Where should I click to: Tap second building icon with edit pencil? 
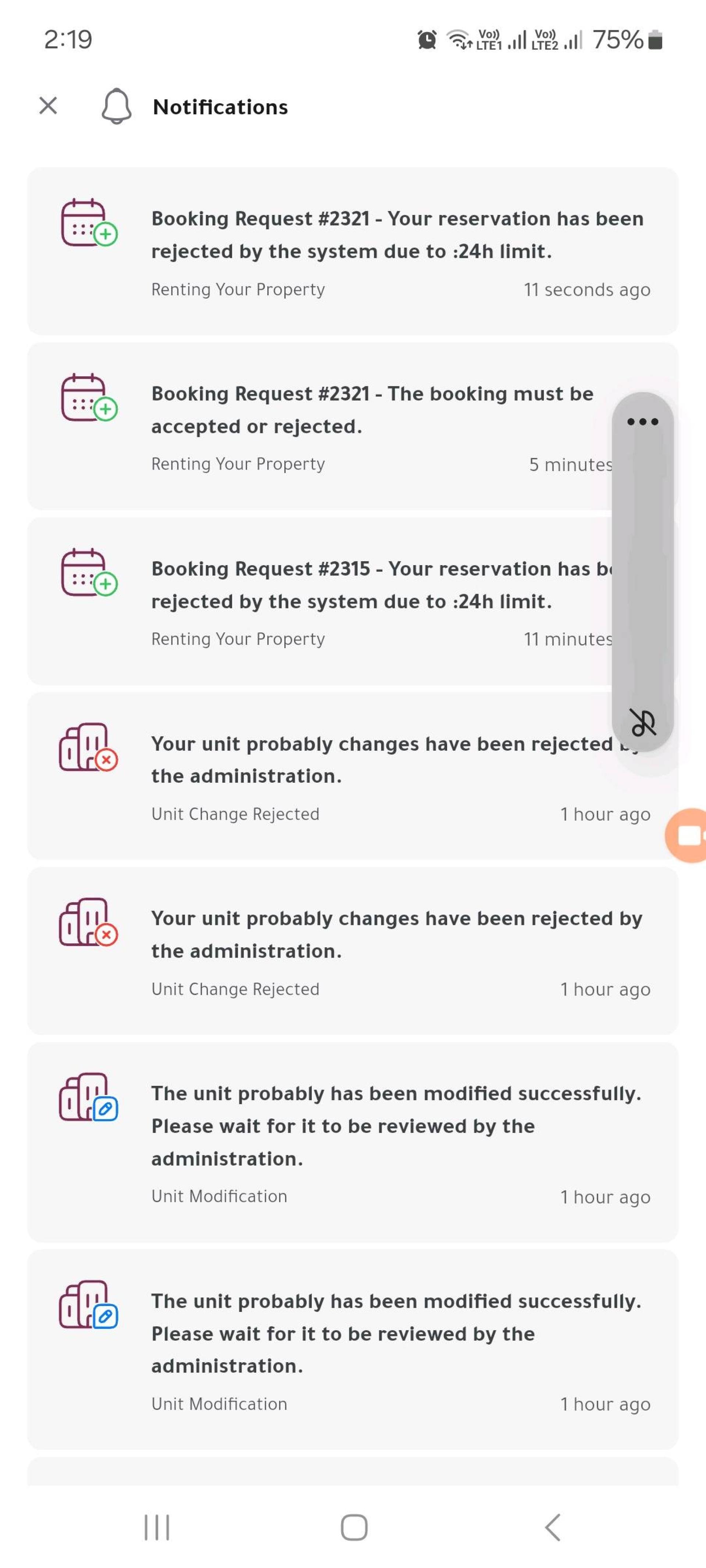coord(88,1305)
